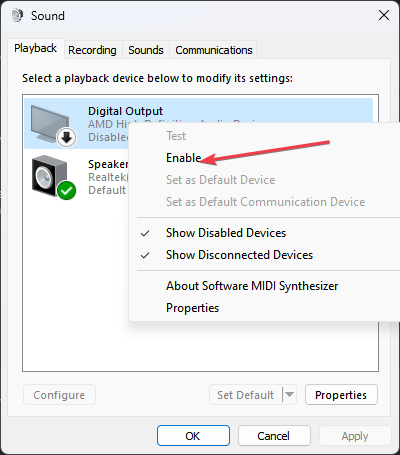
Task: Go to the Communications tab
Action: 214,50
